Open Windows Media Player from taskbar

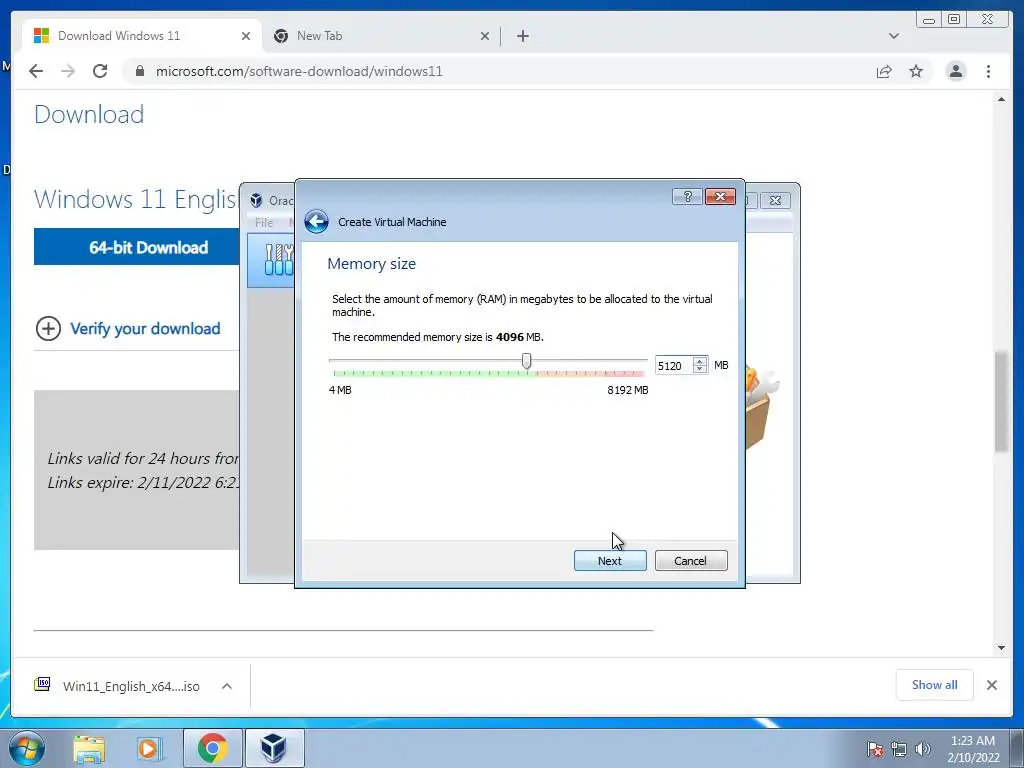[150, 748]
